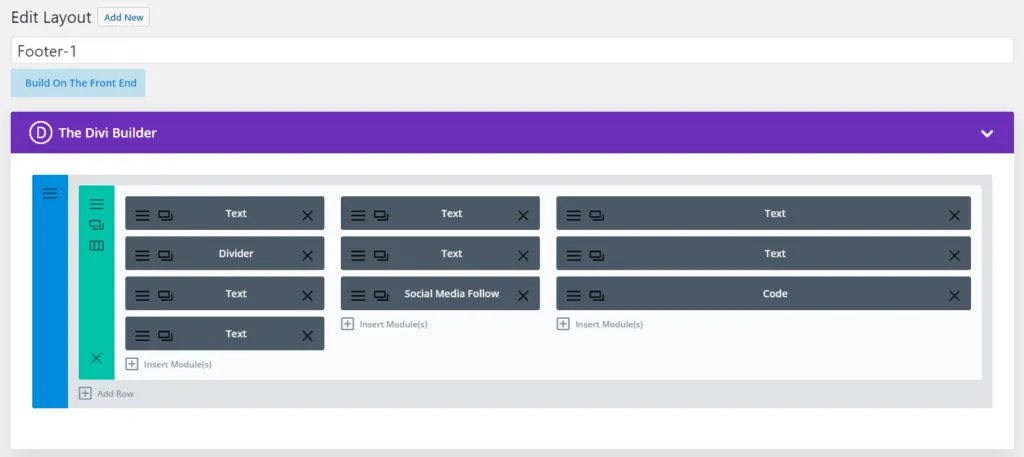
Task: Click the Divi D logo icon
Action: tap(40, 133)
